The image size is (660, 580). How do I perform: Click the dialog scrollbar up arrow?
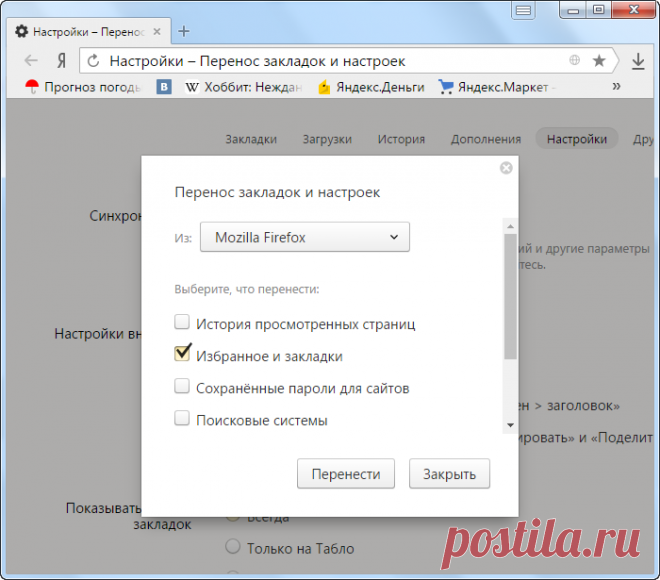[511, 226]
